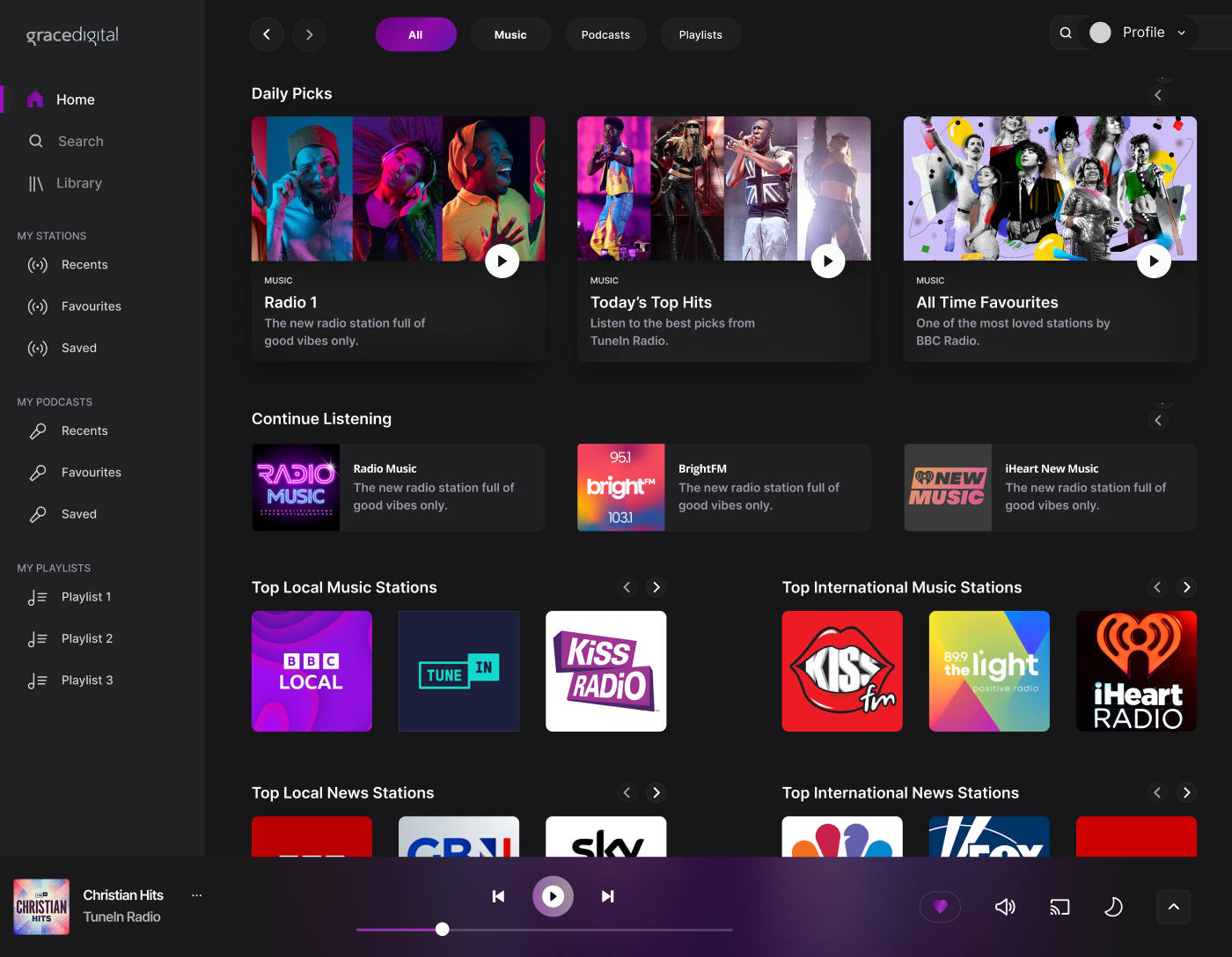Go forward with the right arrow button
The height and width of the screenshot is (957, 1232).
click(309, 34)
